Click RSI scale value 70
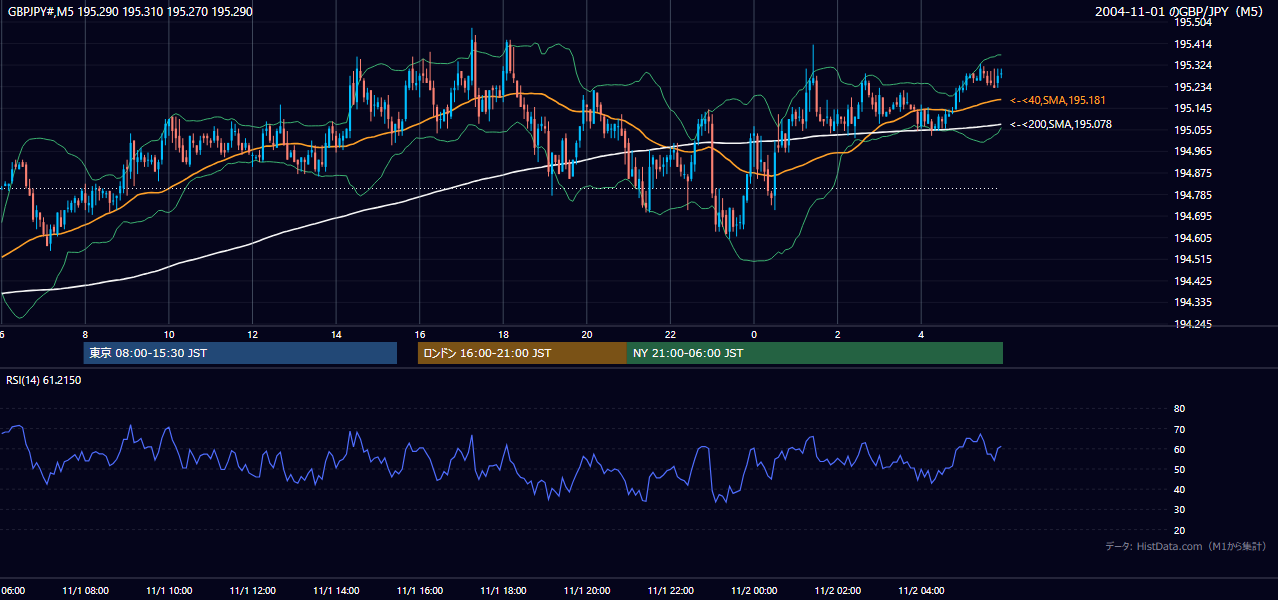The image size is (1278, 600). [x=1179, y=429]
